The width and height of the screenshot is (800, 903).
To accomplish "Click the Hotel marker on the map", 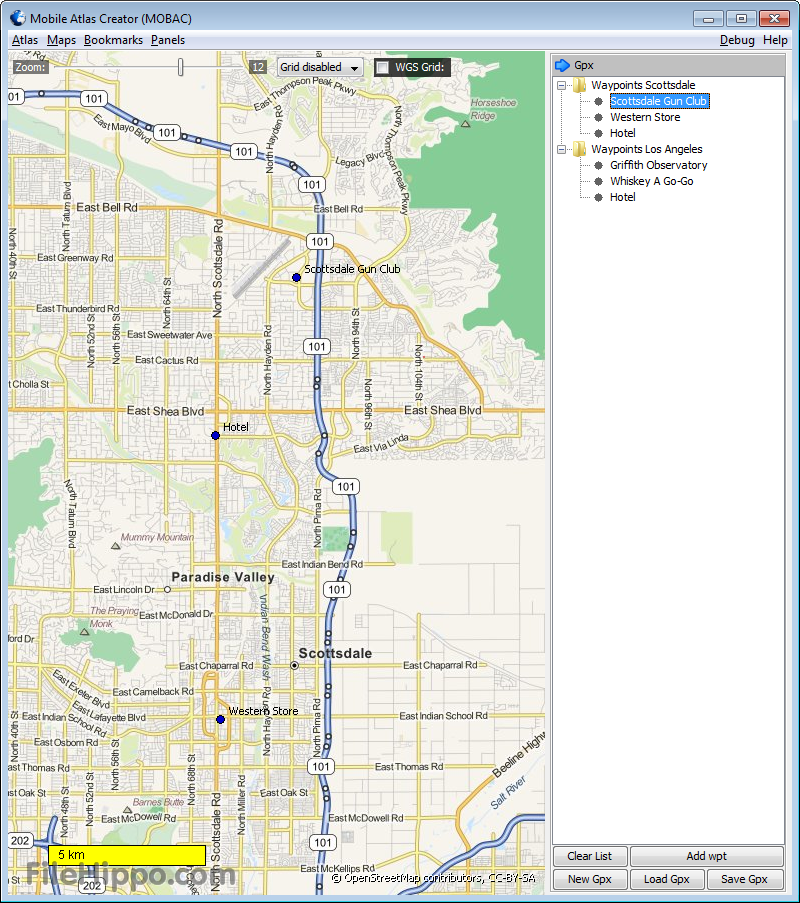I will [x=215, y=434].
